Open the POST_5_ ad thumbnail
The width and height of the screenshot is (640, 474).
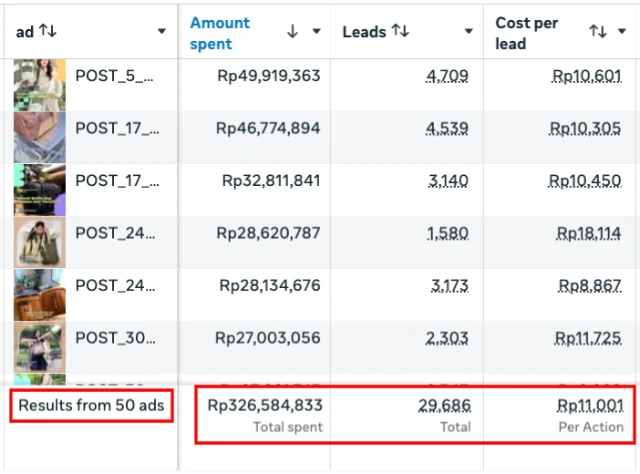(39, 84)
